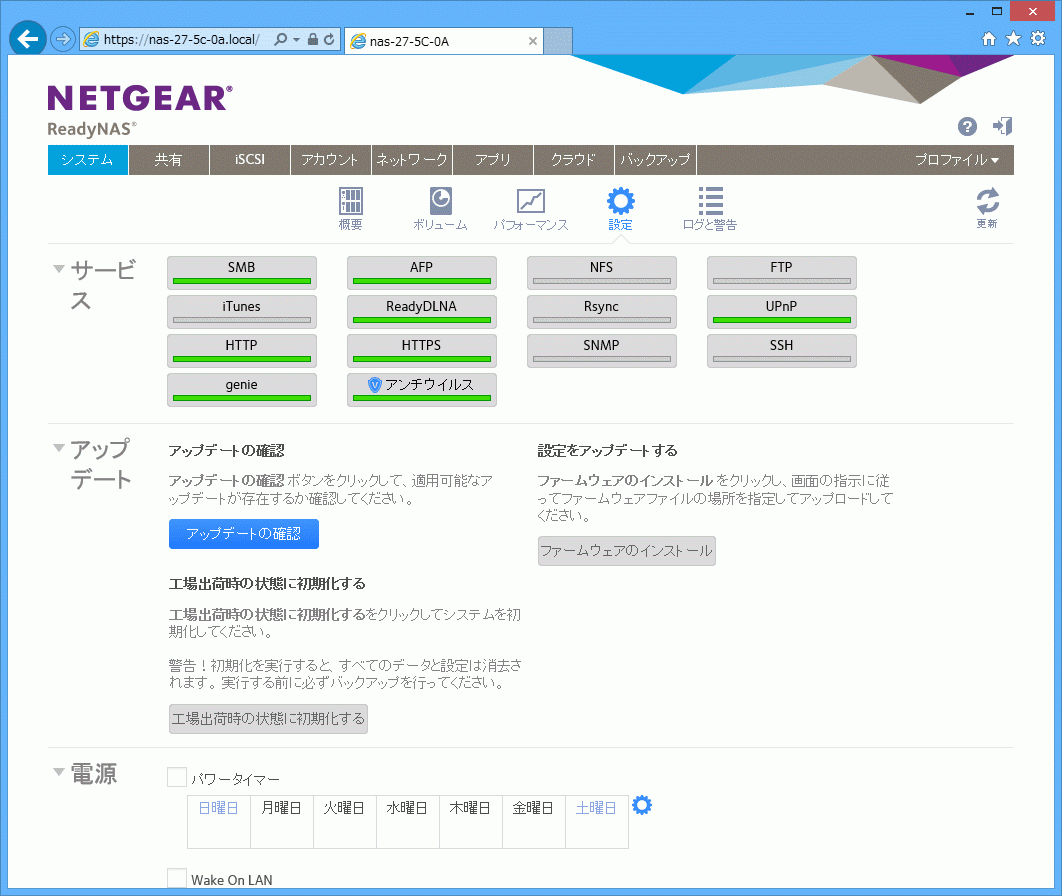Open the パフォーマンス performance chart icon

pos(530,202)
